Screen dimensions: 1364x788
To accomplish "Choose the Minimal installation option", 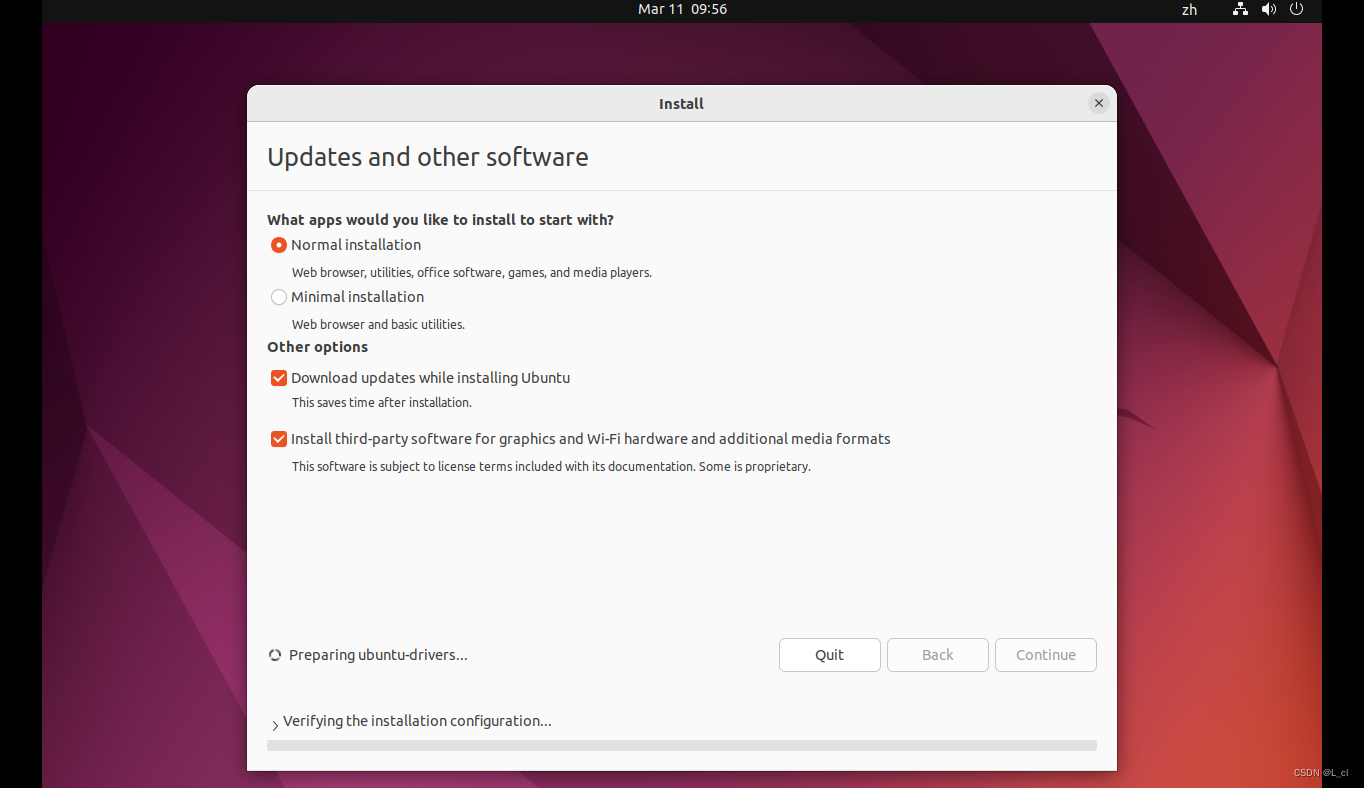I will (279, 297).
